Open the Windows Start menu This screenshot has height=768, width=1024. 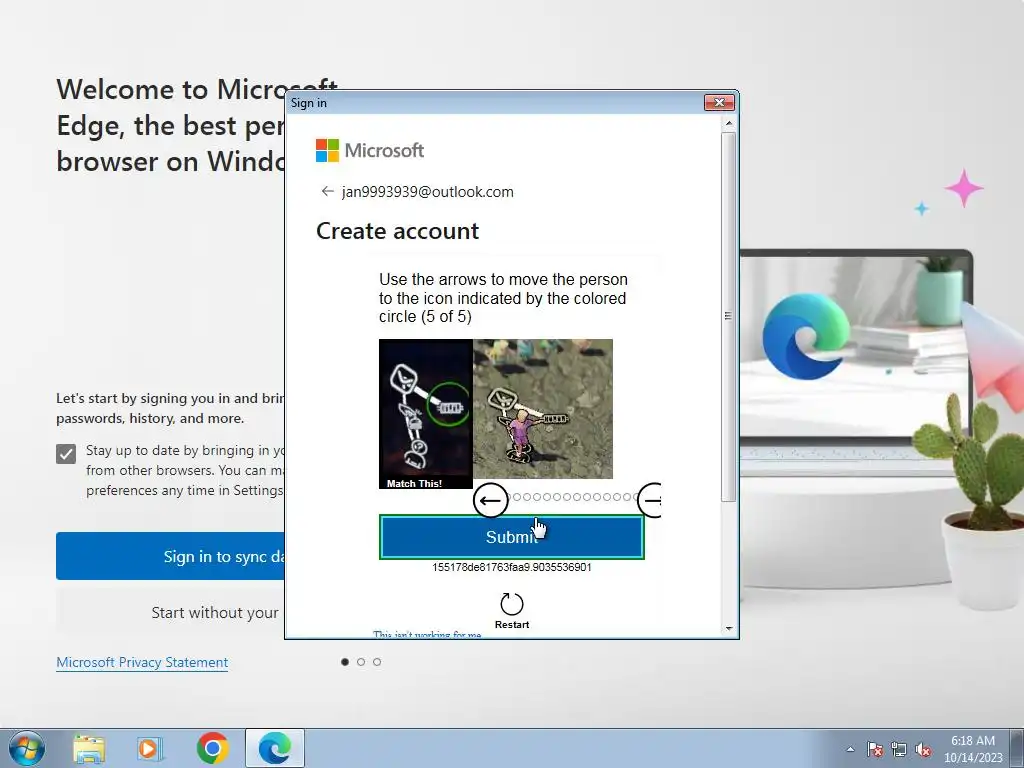coord(27,748)
